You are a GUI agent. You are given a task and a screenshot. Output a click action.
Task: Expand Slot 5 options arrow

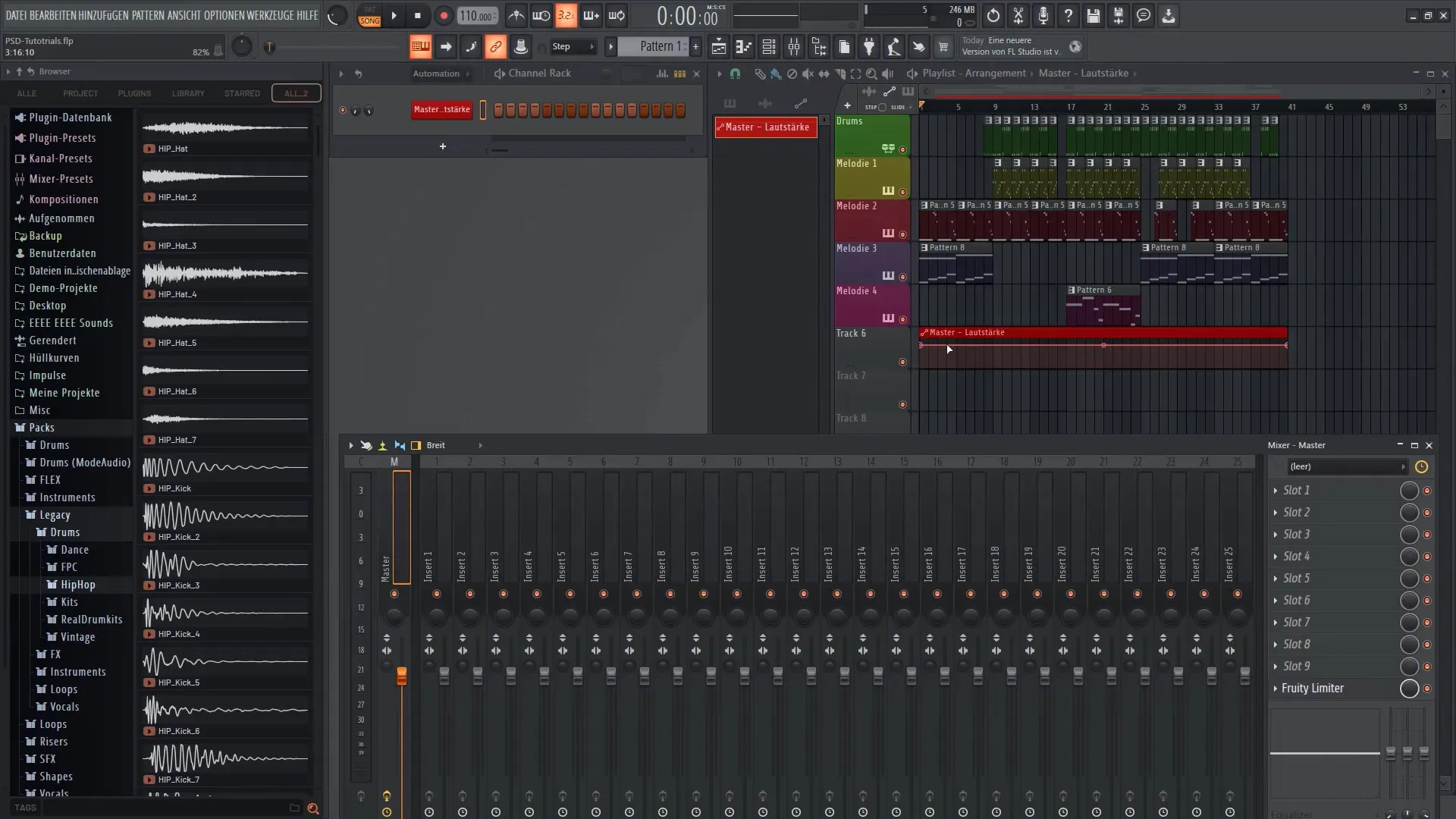tap(1276, 579)
